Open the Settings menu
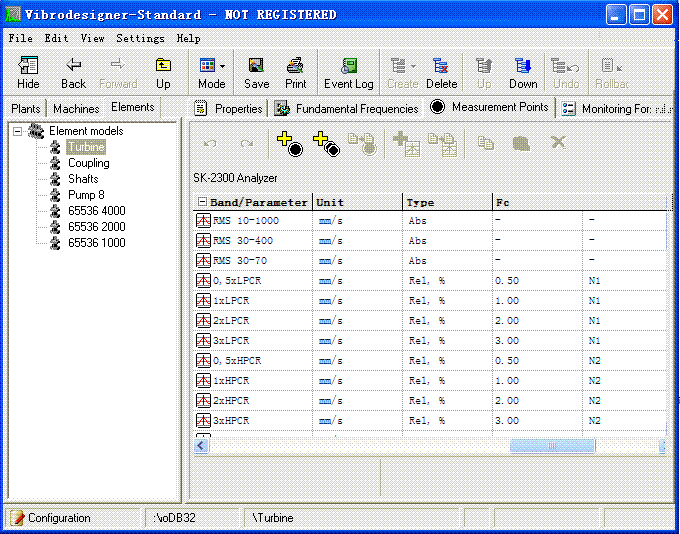 coord(141,38)
